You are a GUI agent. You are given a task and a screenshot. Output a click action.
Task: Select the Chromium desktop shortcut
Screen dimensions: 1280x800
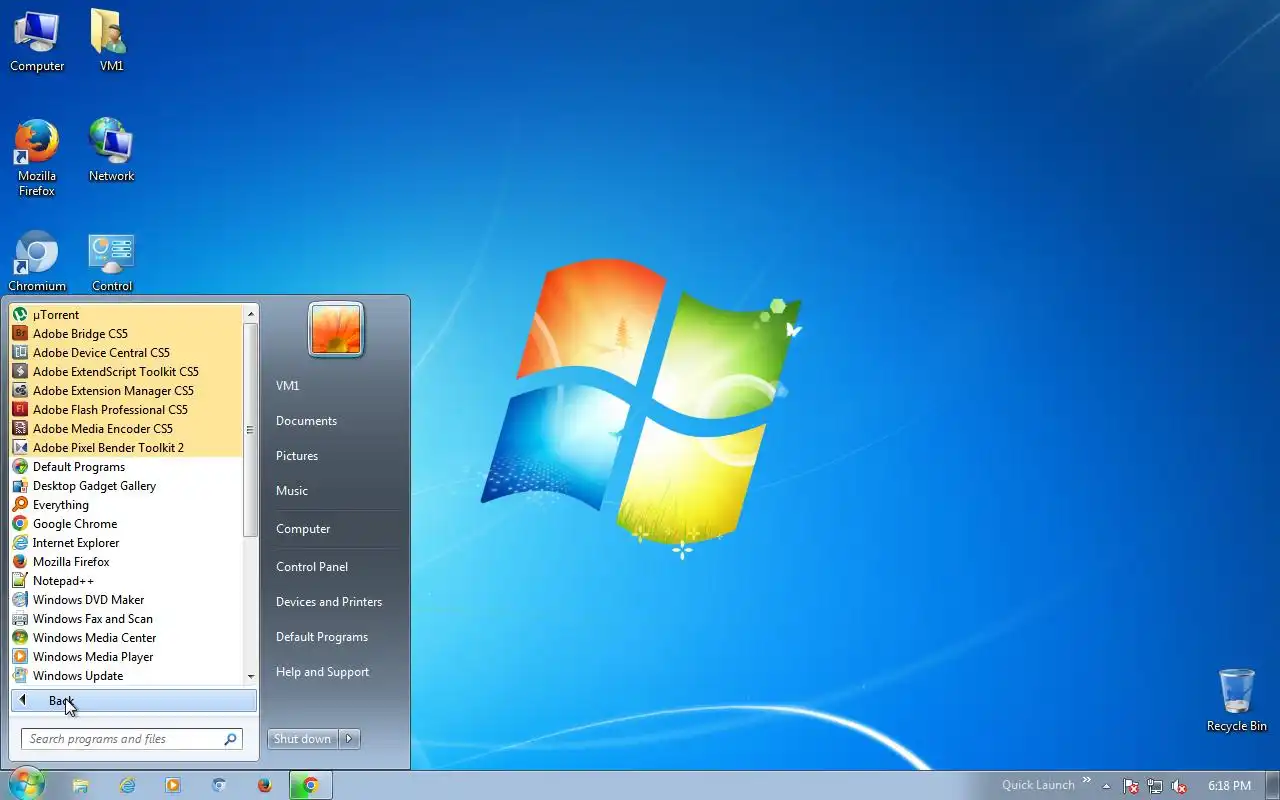point(37,262)
